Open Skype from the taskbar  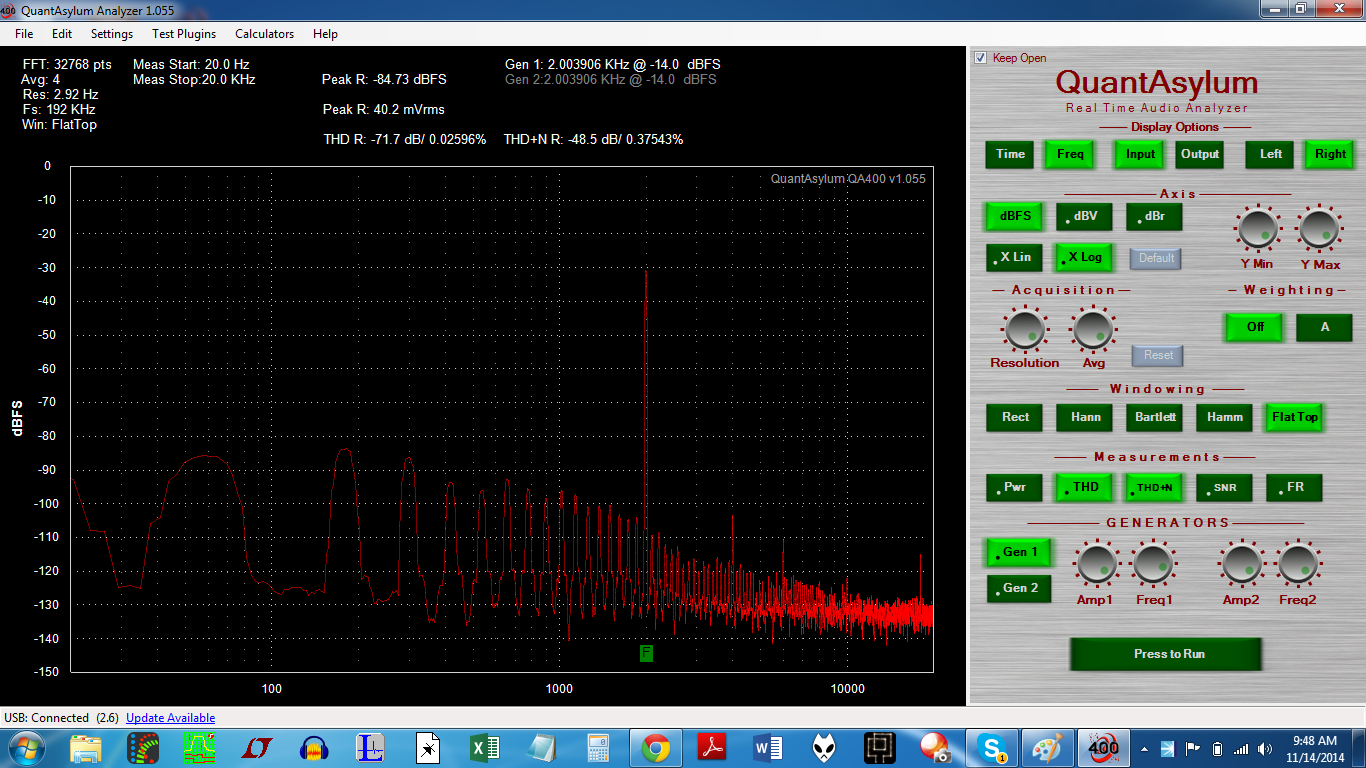pos(993,748)
